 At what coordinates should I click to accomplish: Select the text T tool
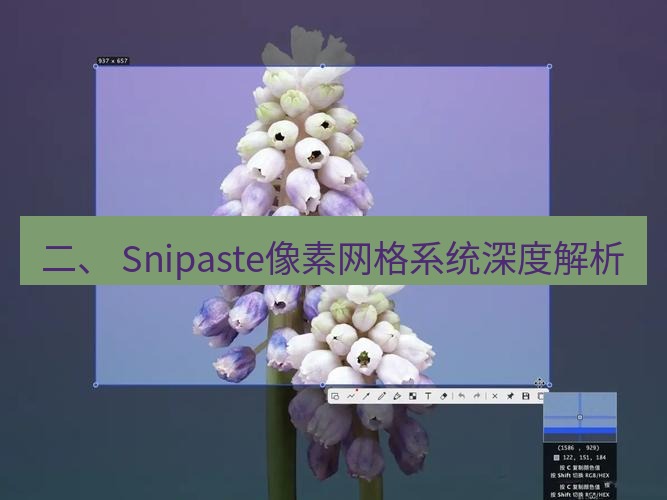click(428, 396)
